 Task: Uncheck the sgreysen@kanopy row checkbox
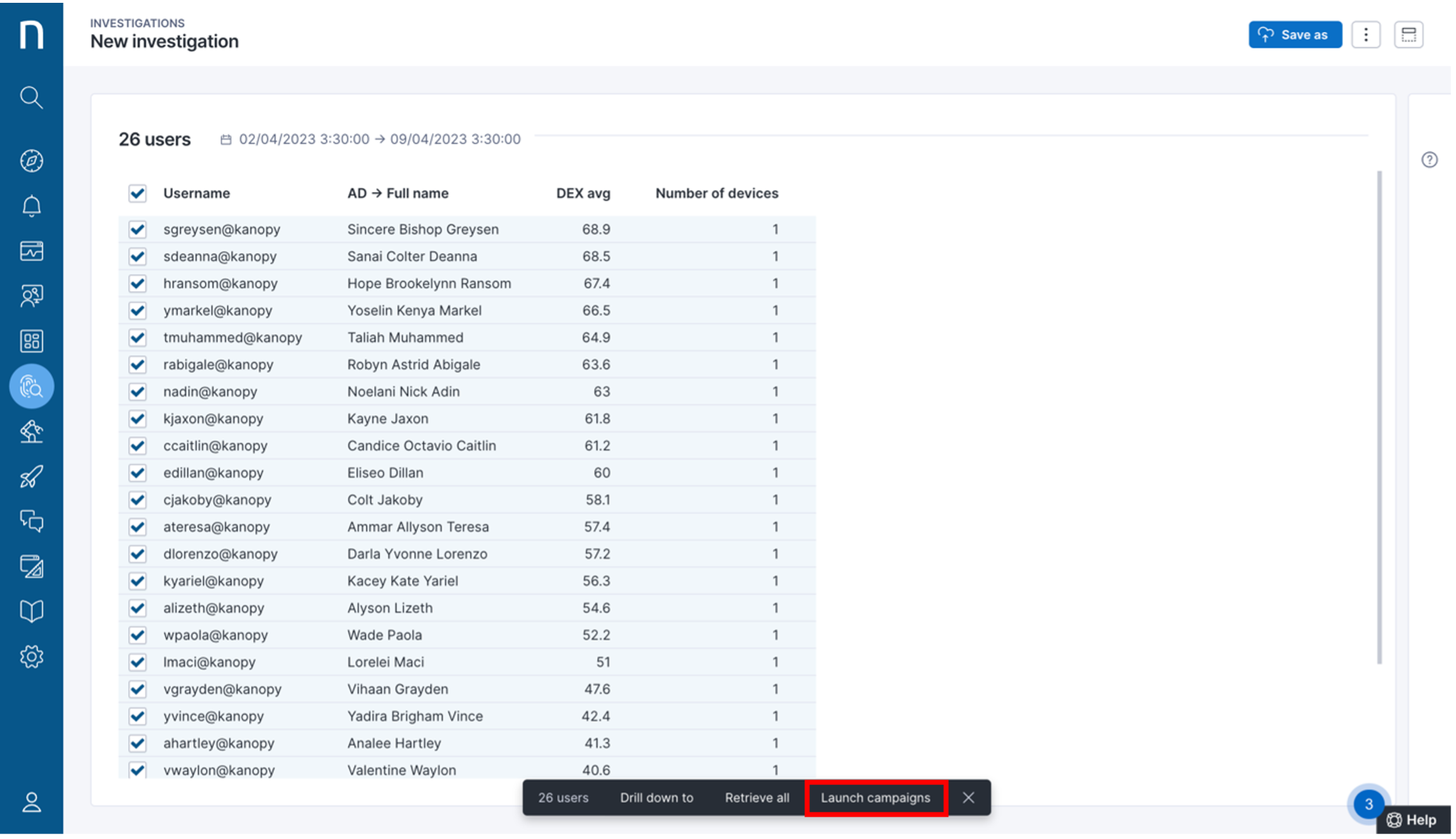pyautogui.click(x=137, y=229)
